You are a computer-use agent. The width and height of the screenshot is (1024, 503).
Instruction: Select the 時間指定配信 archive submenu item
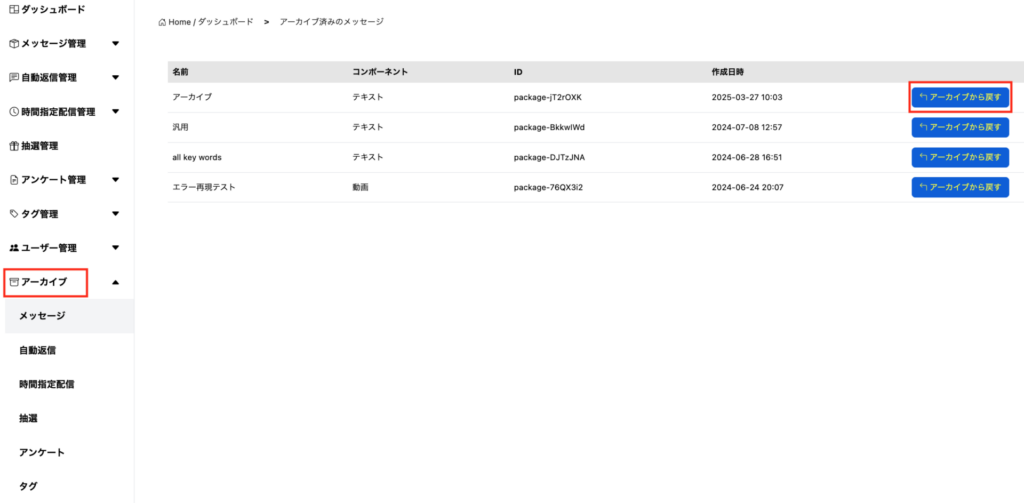[46, 384]
